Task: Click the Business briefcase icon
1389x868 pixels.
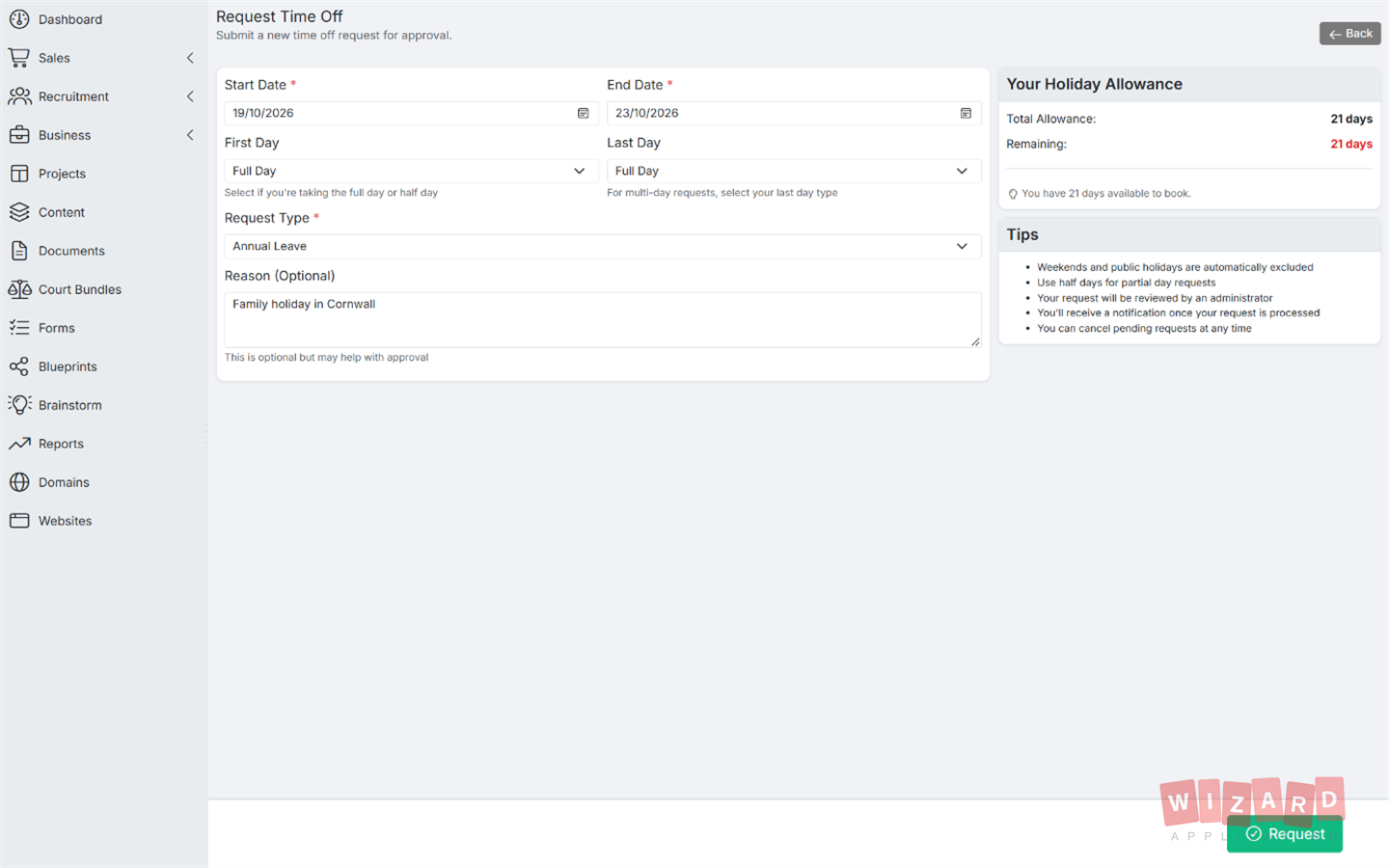Action: click(19, 135)
